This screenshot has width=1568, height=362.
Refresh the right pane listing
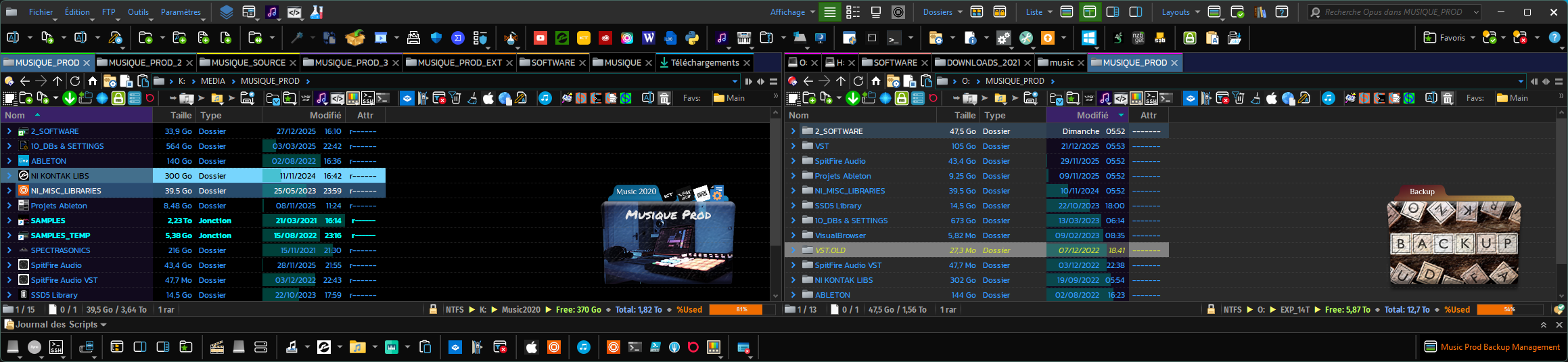[858, 81]
